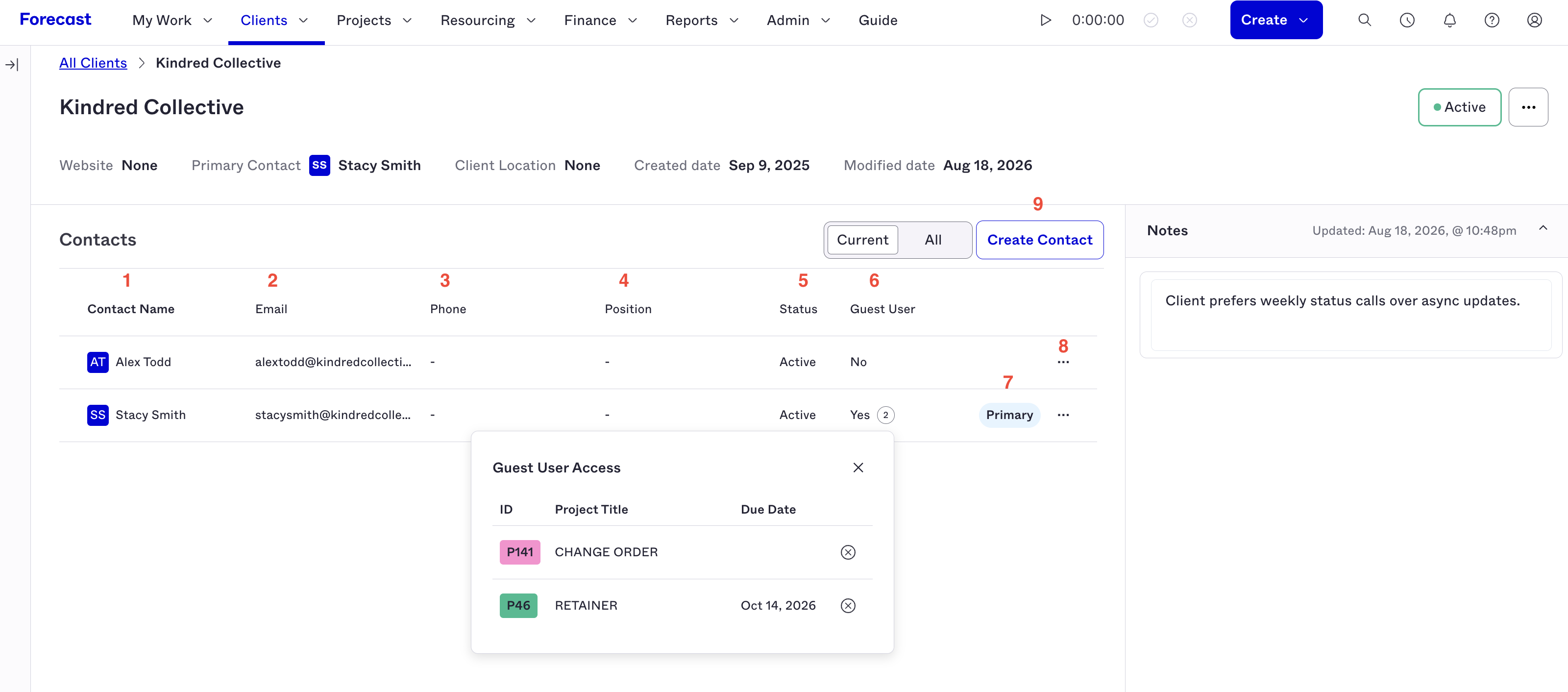1568x692 pixels.
Task: Remove guest access to RETAINER project
Action: click(848, 606)
